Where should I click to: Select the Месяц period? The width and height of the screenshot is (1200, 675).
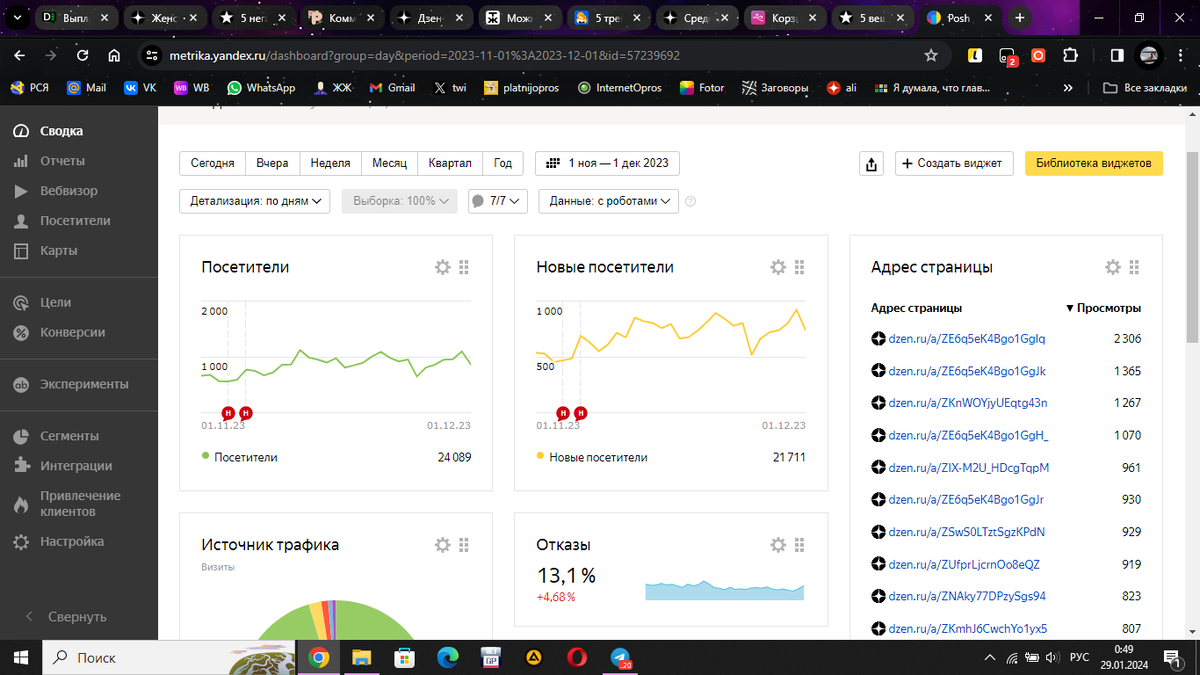(x=390, y=163)
